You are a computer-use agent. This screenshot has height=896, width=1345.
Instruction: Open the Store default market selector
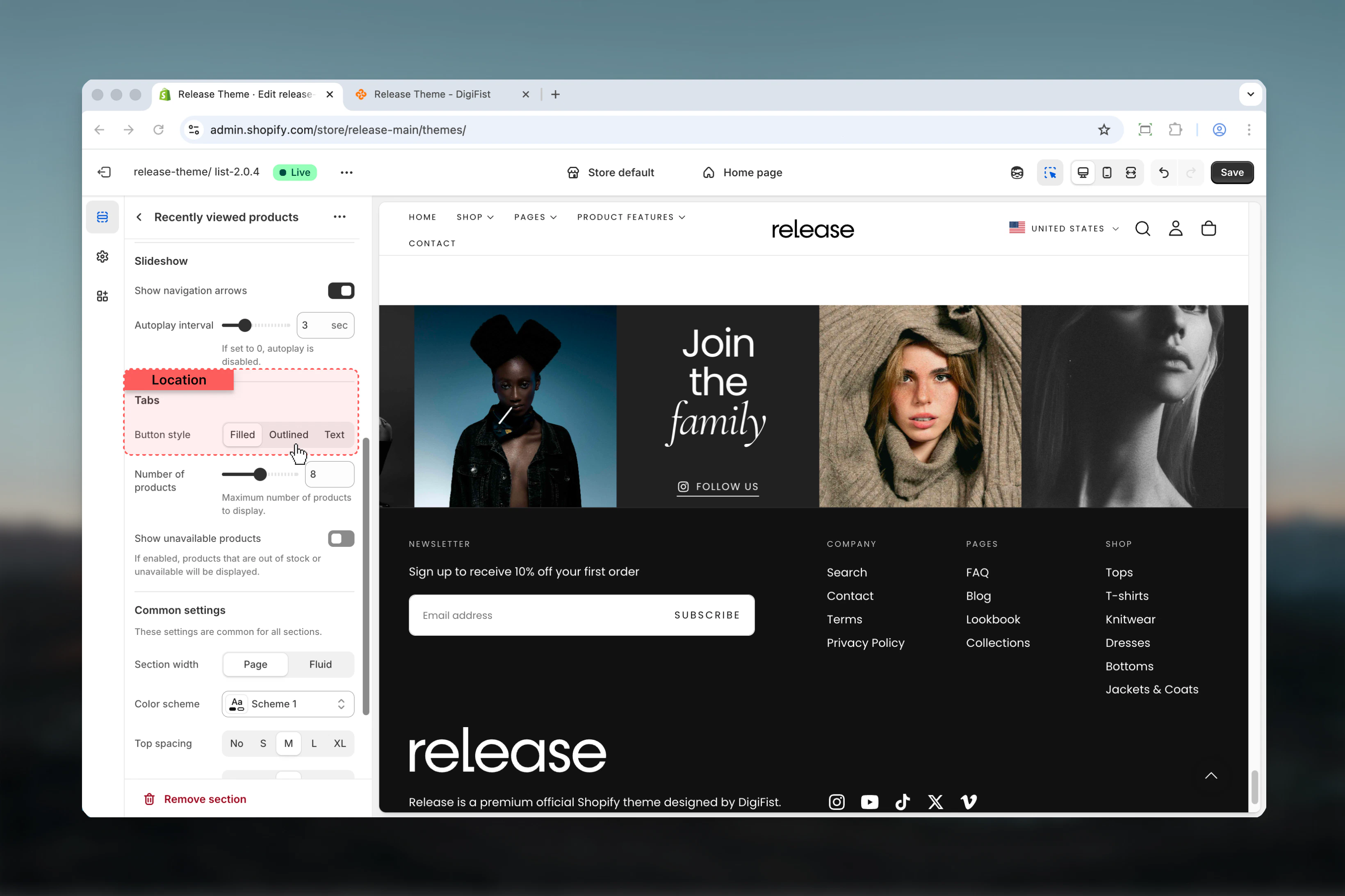[611, 173]
